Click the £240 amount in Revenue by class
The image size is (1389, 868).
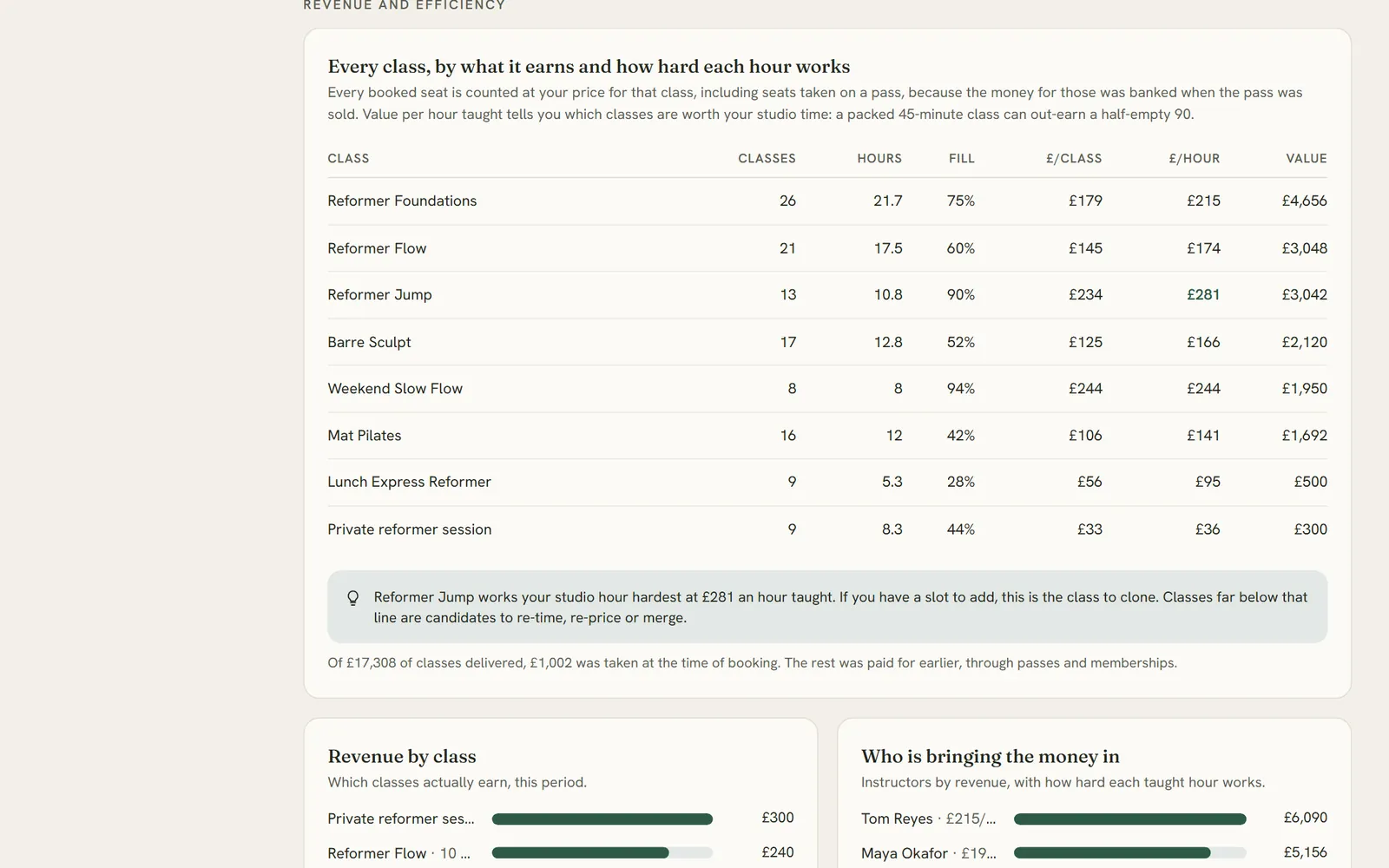[x=778, y=852]
